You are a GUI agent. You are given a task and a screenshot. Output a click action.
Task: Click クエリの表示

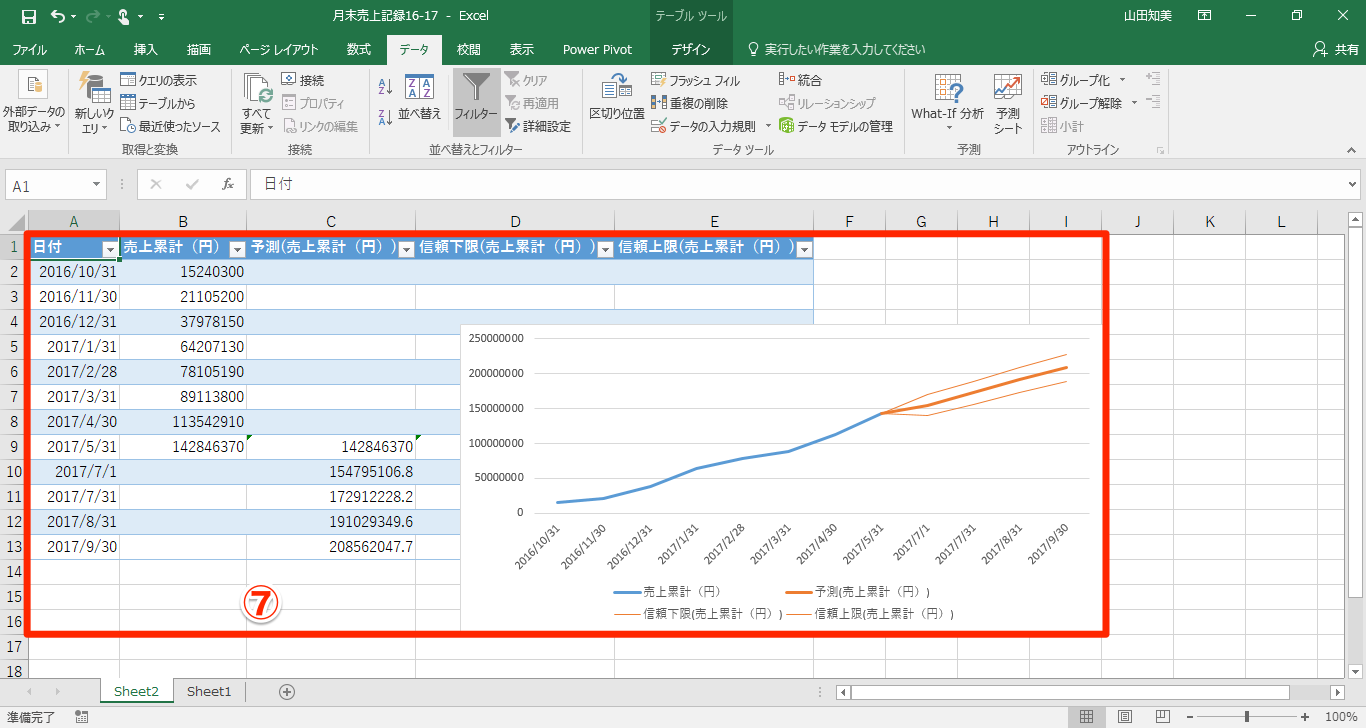[158, 80]
